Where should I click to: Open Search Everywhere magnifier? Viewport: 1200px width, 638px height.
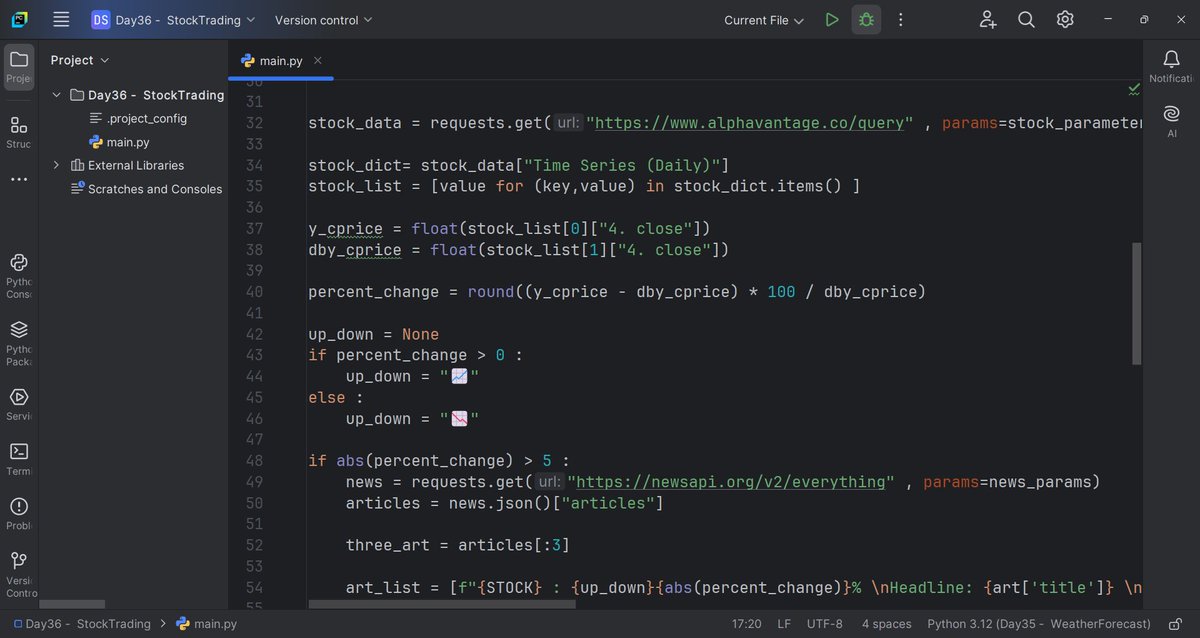(x=1026, y=19)
